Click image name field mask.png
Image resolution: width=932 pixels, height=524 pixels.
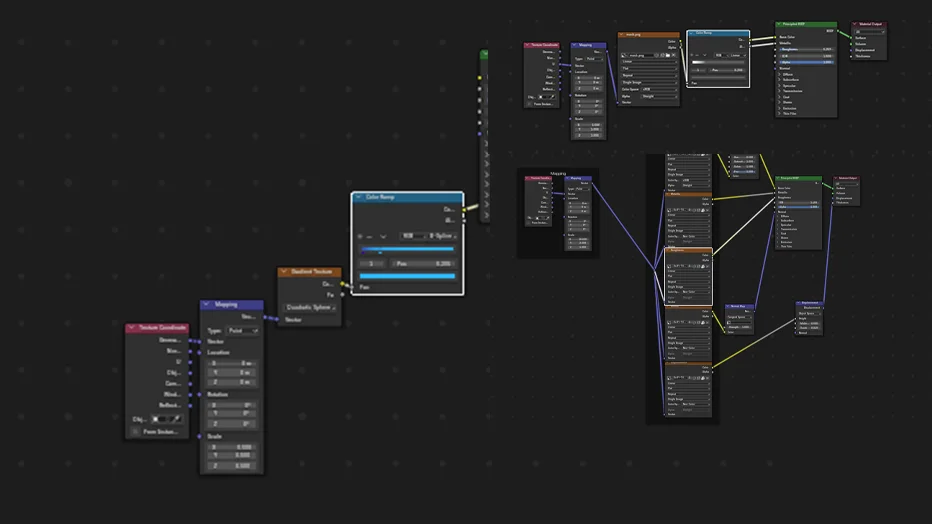click(x=639, y=55)
